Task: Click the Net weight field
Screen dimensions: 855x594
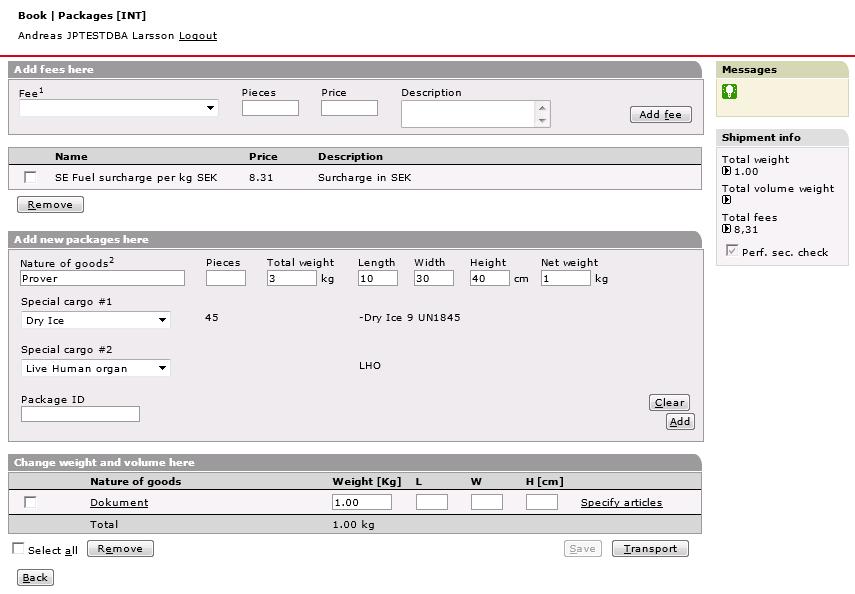Action: point(566,278)
